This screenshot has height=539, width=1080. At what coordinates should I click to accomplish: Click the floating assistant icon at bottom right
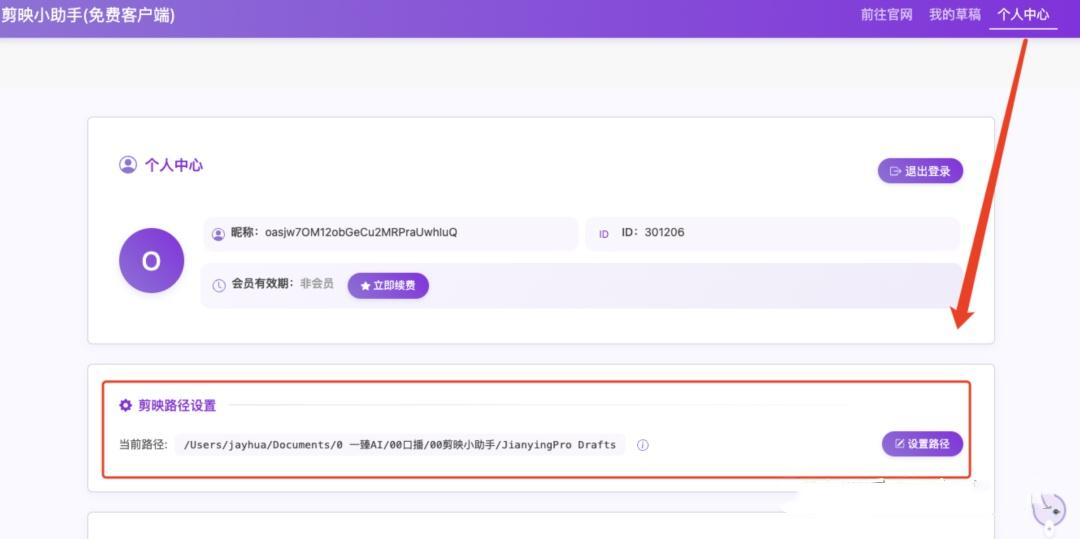(1049, 513)
